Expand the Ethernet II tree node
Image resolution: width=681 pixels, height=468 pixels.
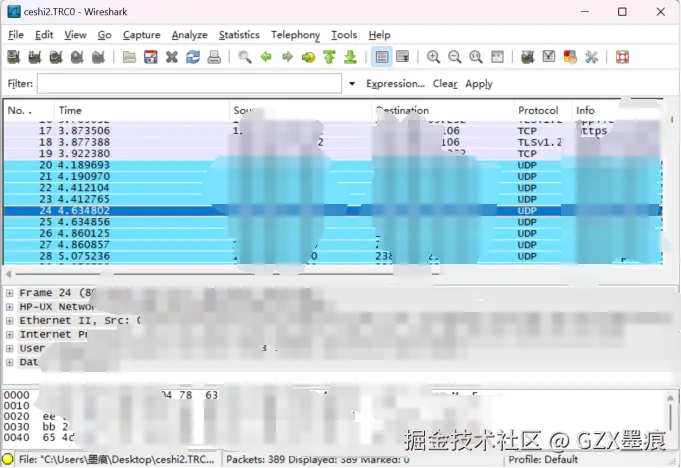[x=10, y=321]
